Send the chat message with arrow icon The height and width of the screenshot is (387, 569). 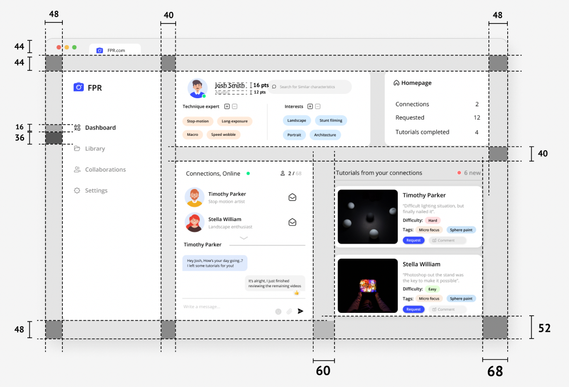(x=300, y=311)
